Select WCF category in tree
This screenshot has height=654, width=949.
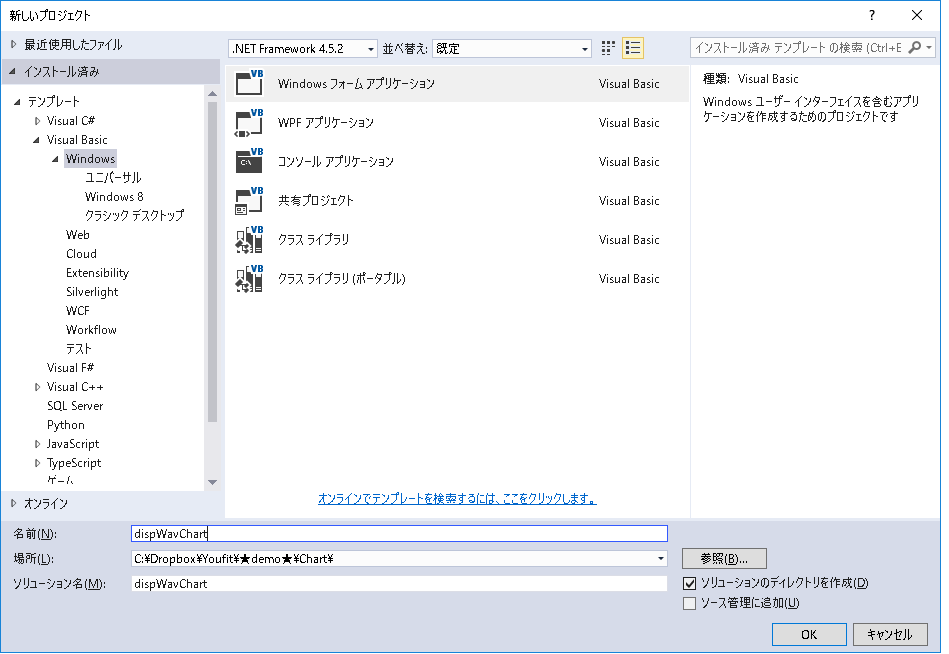pyautogui.click(x=77, y=311)
